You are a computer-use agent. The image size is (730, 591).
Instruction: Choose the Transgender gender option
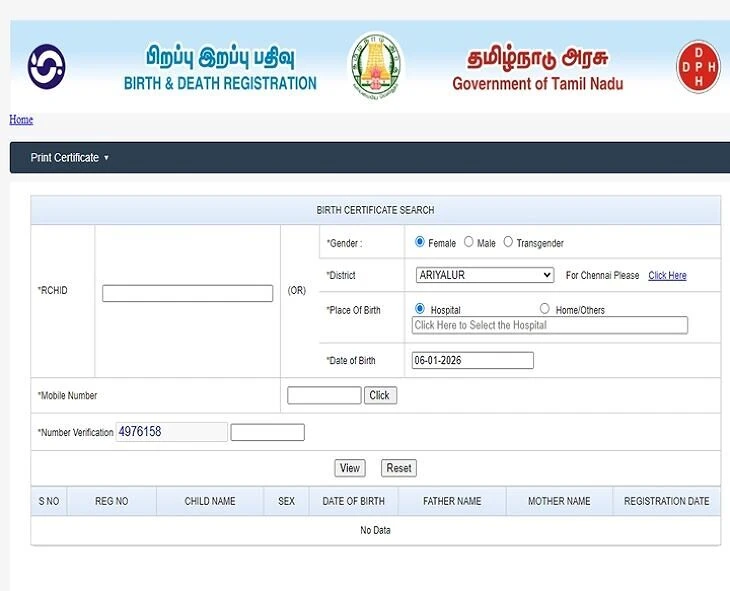[508, 242]
